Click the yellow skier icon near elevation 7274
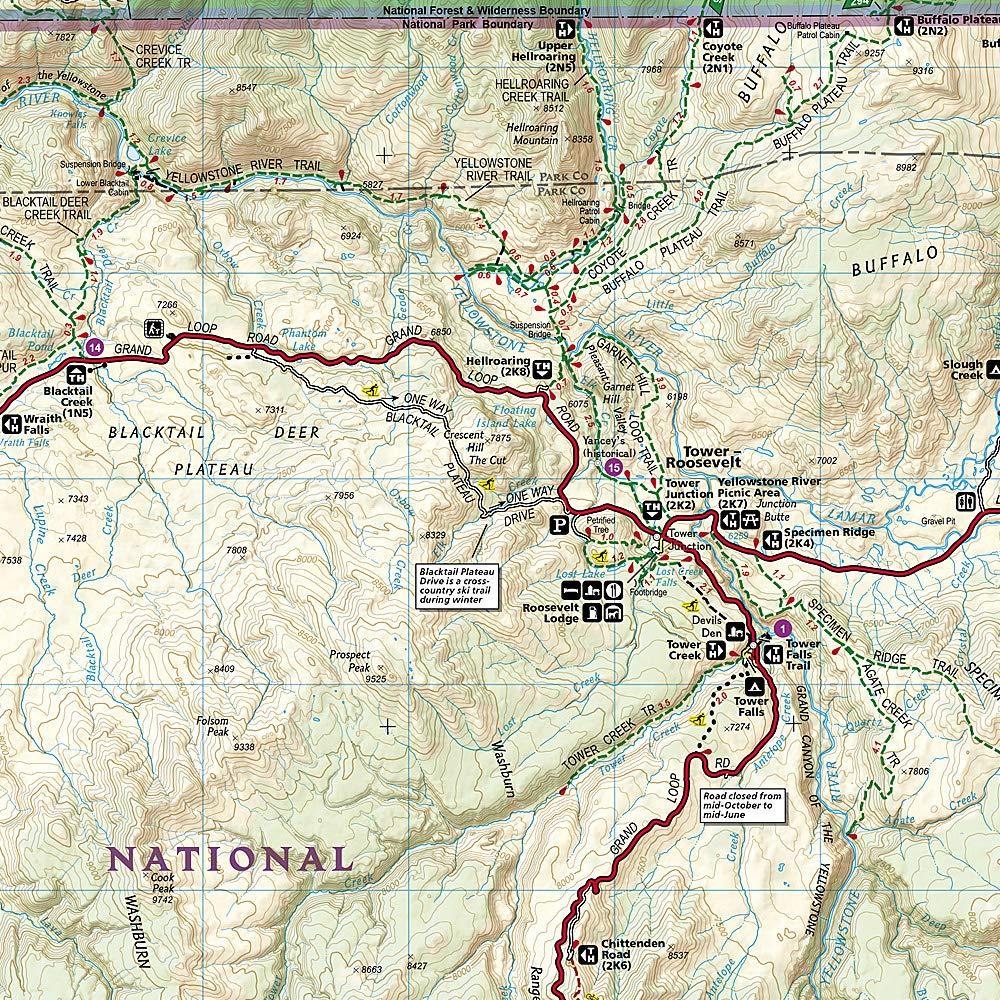This screenshot has width=1000, height=1000. (698, 719)
